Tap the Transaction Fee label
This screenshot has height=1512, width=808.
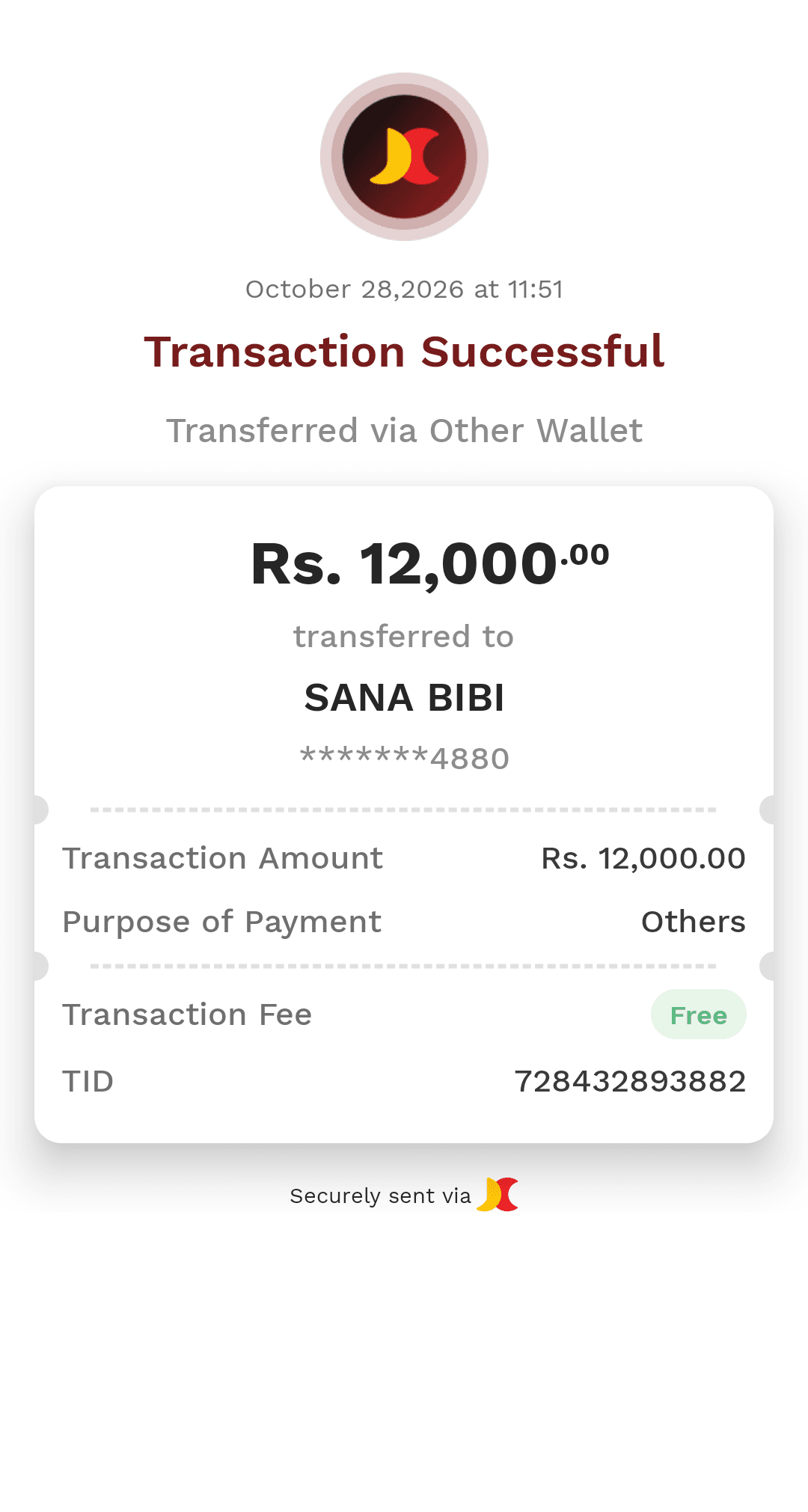[x=187, y=1014]
